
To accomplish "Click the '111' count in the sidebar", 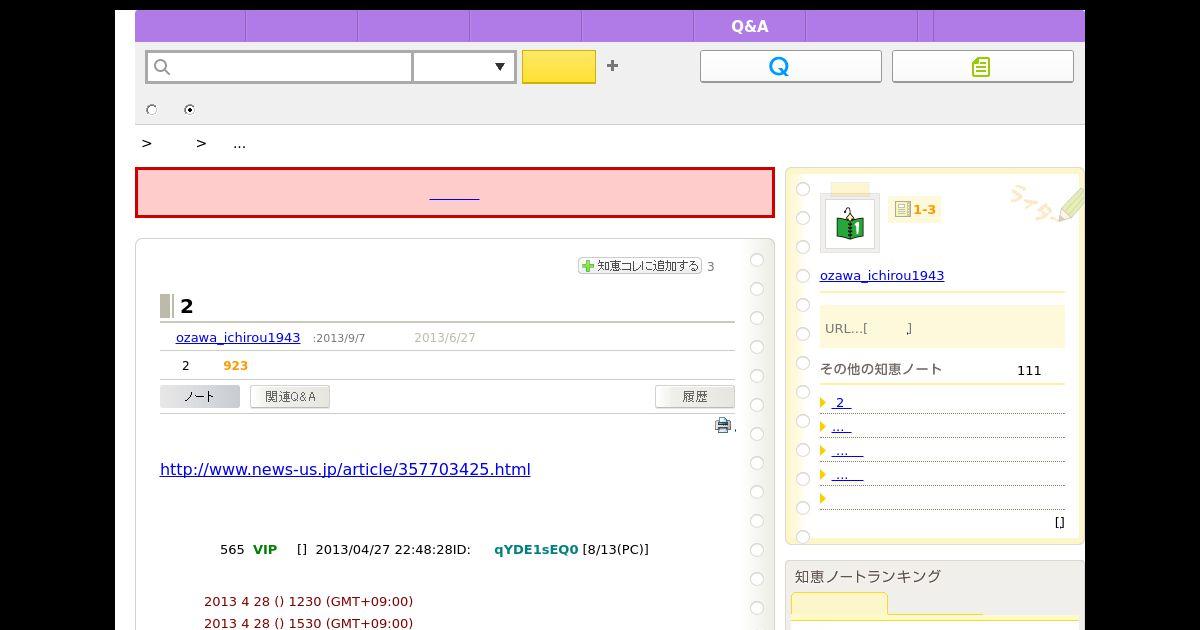I will click(x=1029, y=370).
